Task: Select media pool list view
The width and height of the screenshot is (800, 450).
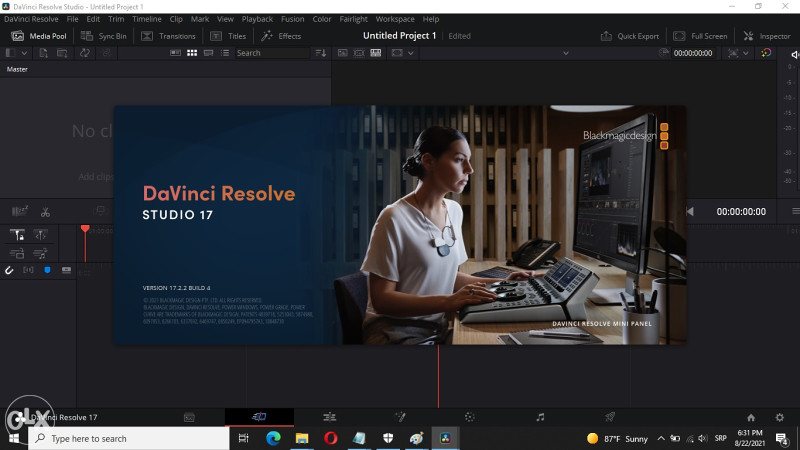Action: 225,53
